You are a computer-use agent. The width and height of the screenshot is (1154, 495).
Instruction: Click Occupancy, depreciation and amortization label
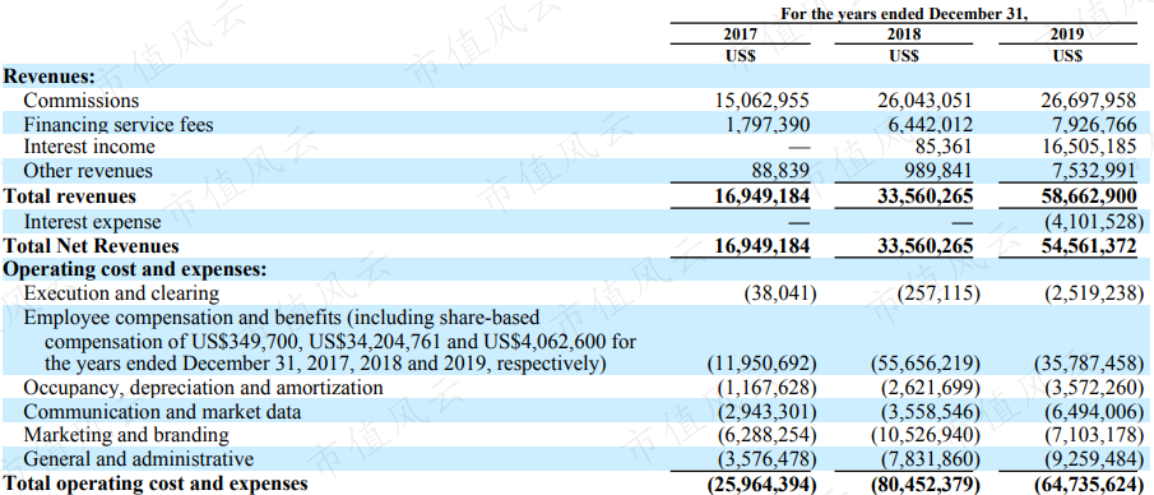coord(203,388)
